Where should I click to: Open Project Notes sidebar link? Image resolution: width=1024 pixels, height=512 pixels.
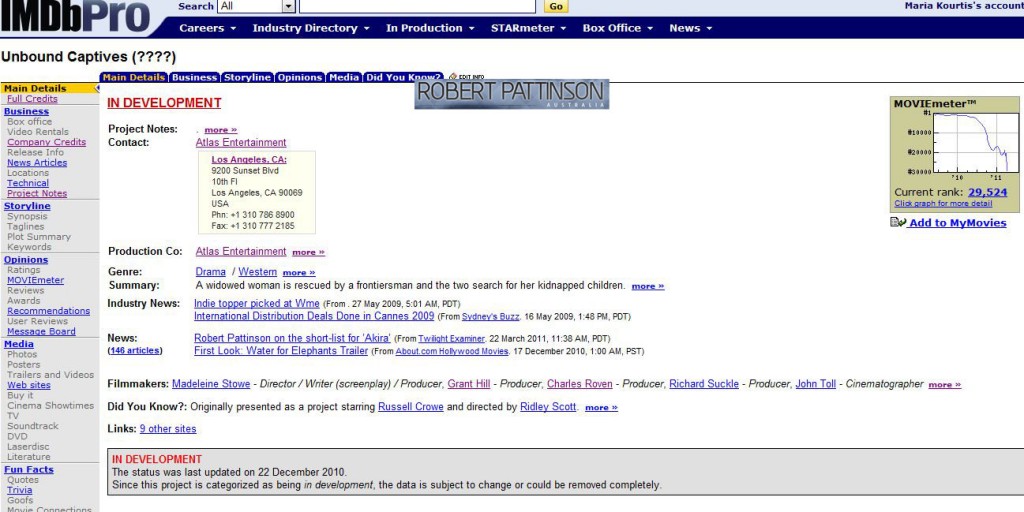point(37,193)
